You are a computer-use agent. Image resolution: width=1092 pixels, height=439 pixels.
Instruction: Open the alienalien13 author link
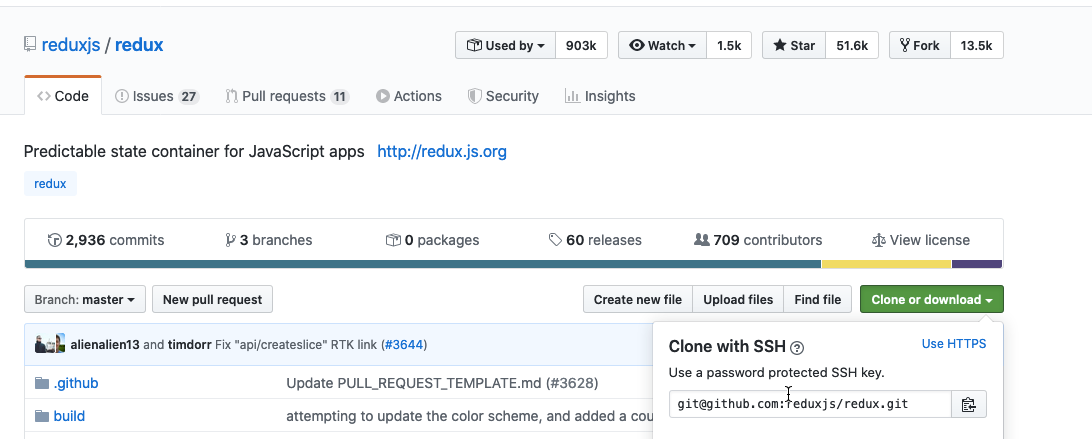pos(105,344)
